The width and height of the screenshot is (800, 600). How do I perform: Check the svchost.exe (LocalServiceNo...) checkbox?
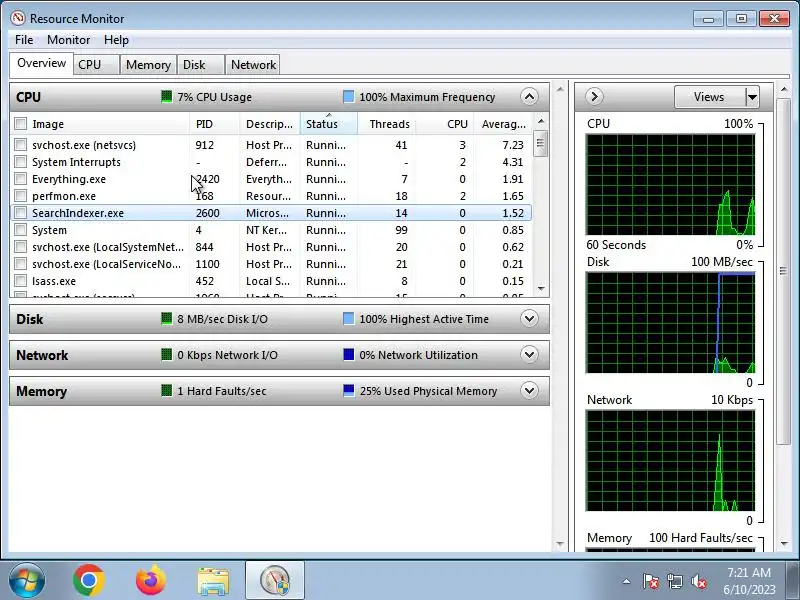(20, 264)
